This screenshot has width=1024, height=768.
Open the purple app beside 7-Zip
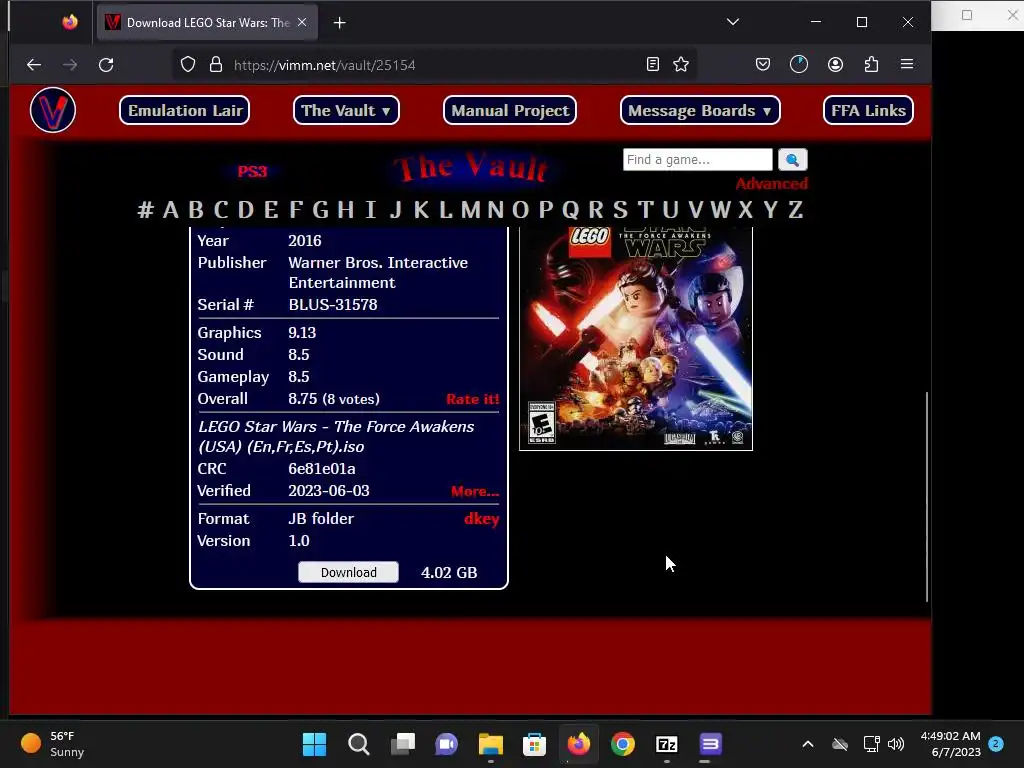click(x=710, y=744)
